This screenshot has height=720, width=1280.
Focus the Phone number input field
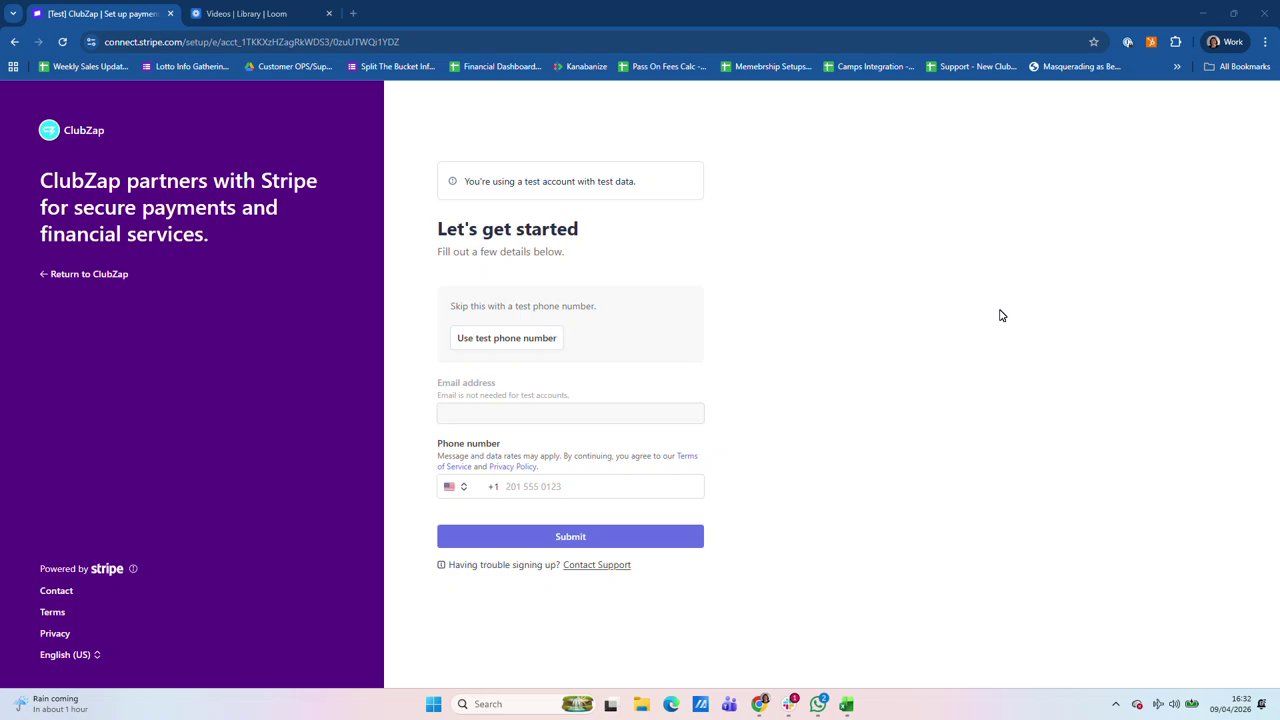pyautogui.click(x=570, y=487)
